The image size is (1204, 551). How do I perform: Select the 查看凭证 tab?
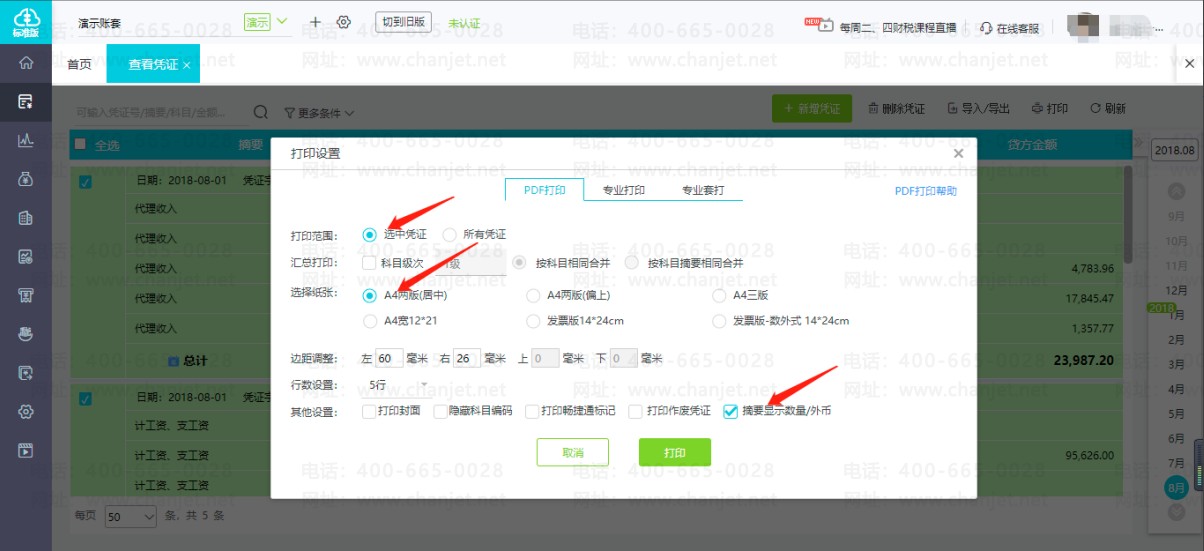[x=153, y=64]
